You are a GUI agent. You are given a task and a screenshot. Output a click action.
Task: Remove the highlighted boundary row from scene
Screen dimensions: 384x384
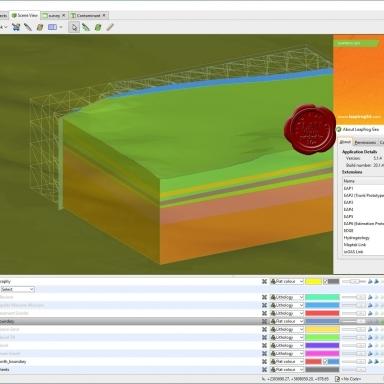click(x=264, y=321)
